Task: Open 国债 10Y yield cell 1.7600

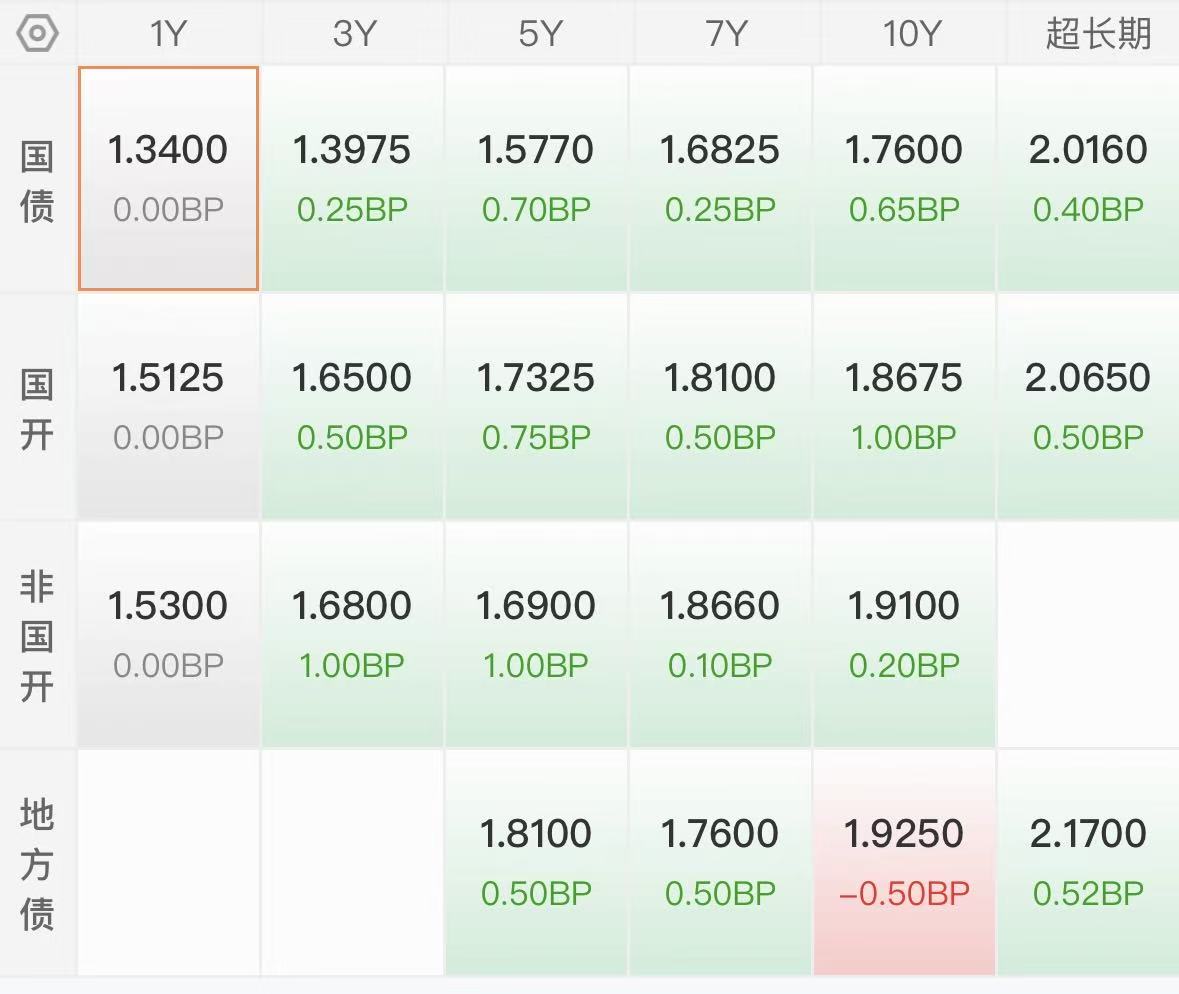Action: pyautogui.click(x=904, y=178)
